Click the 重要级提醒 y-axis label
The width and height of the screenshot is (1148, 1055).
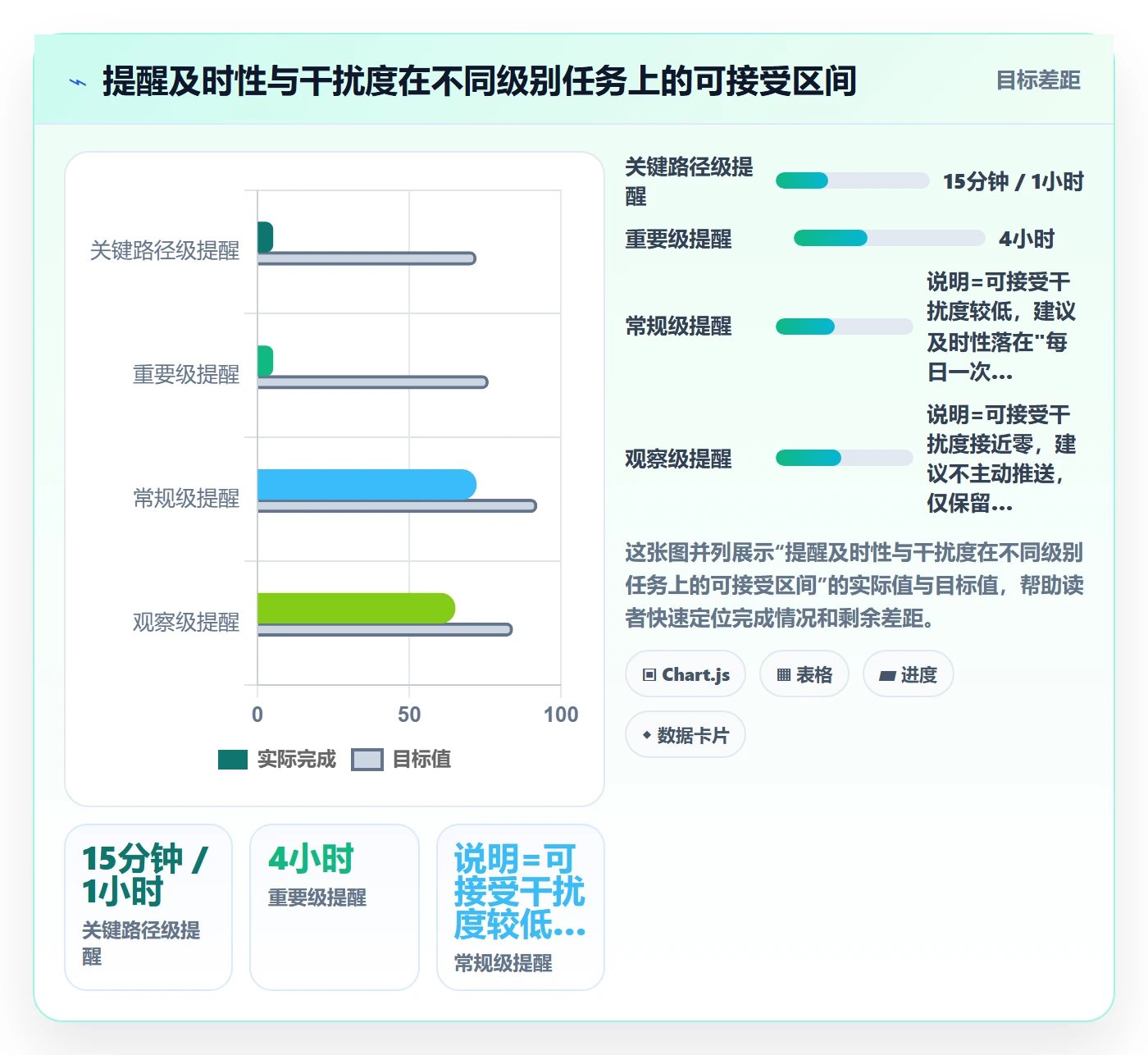tap(186, 375)
